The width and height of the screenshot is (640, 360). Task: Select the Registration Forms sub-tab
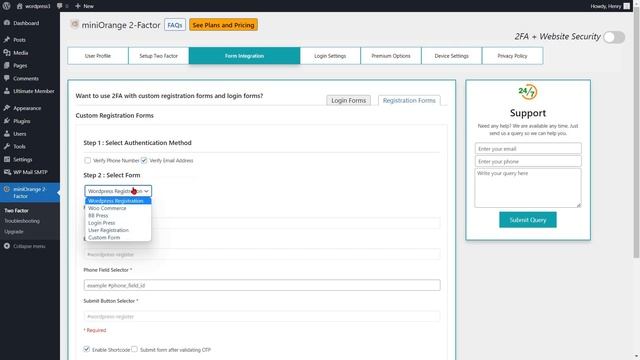click(x=409, y=100)
